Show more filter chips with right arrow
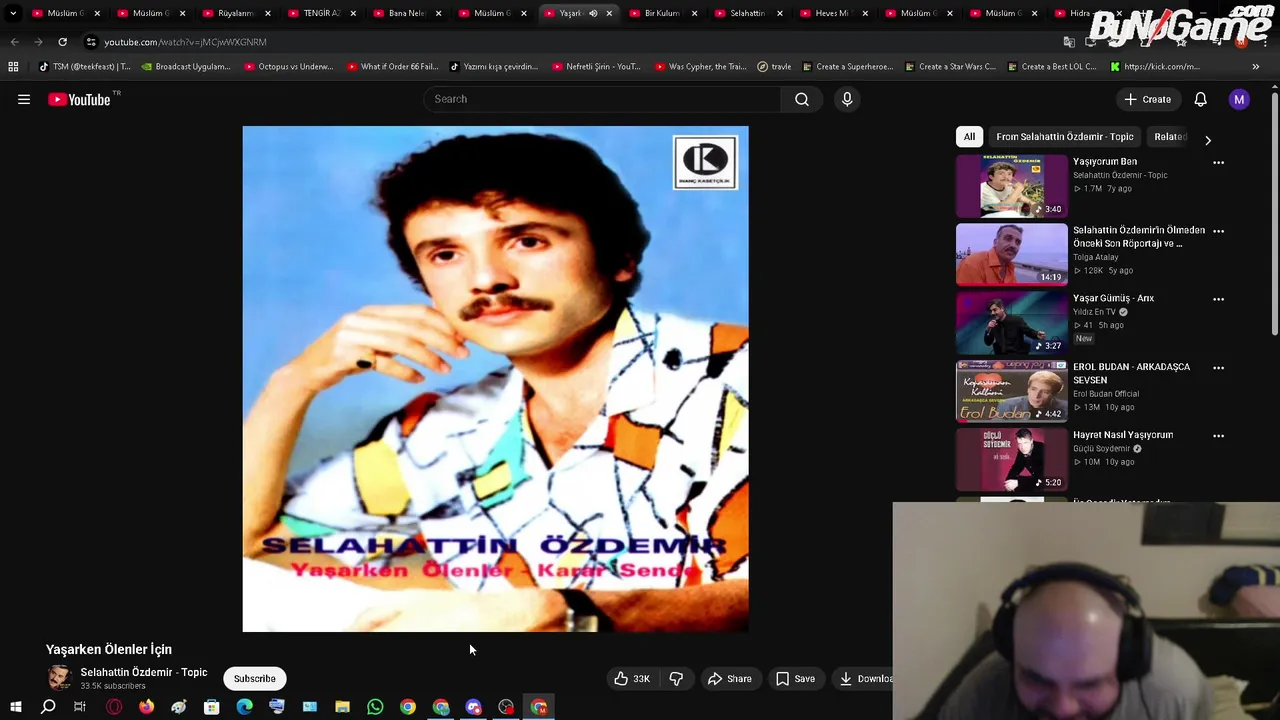Image resolution: width=1280 pixels, height=720 pixels. click(1207, 140)
